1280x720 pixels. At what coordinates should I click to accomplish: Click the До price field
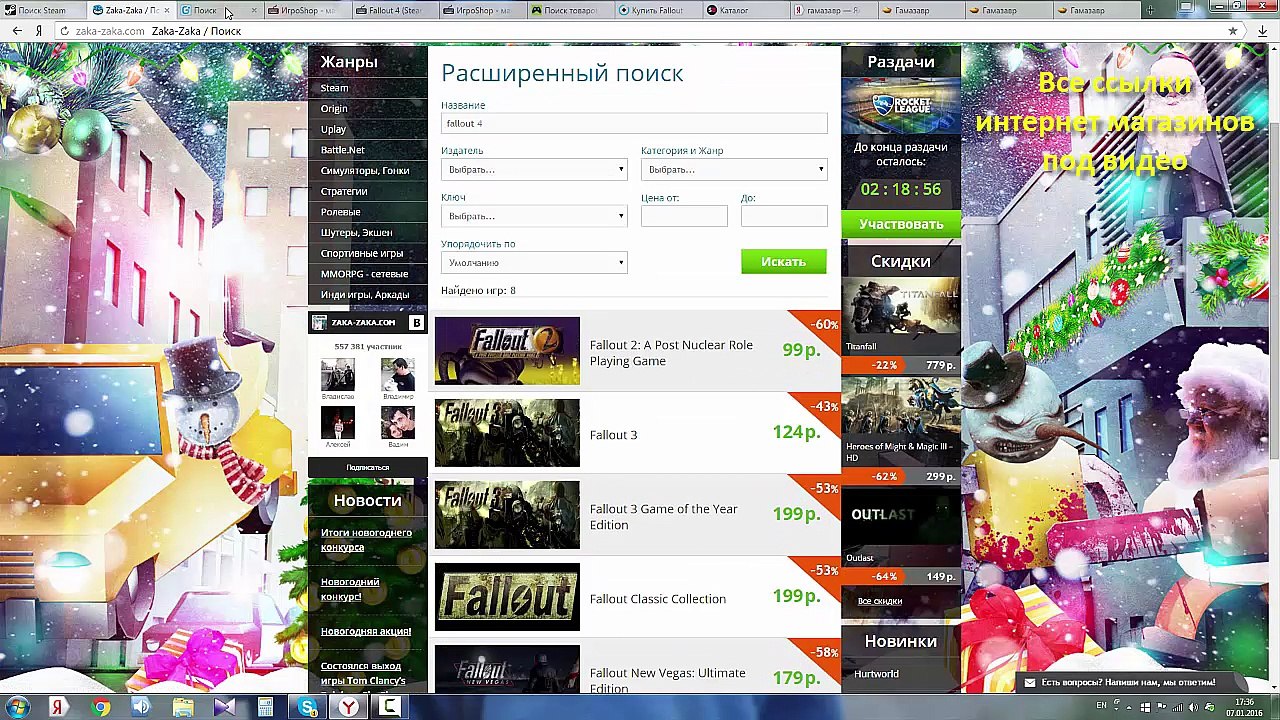pos(784,216)
